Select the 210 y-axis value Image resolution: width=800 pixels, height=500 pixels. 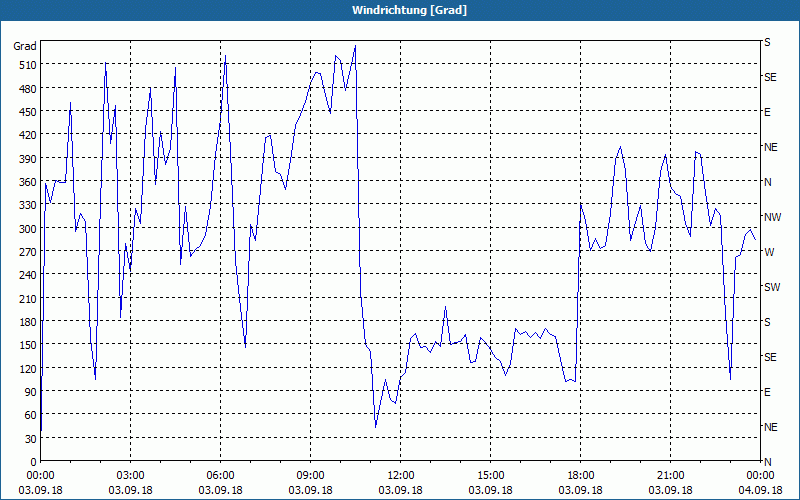point(28,298)
